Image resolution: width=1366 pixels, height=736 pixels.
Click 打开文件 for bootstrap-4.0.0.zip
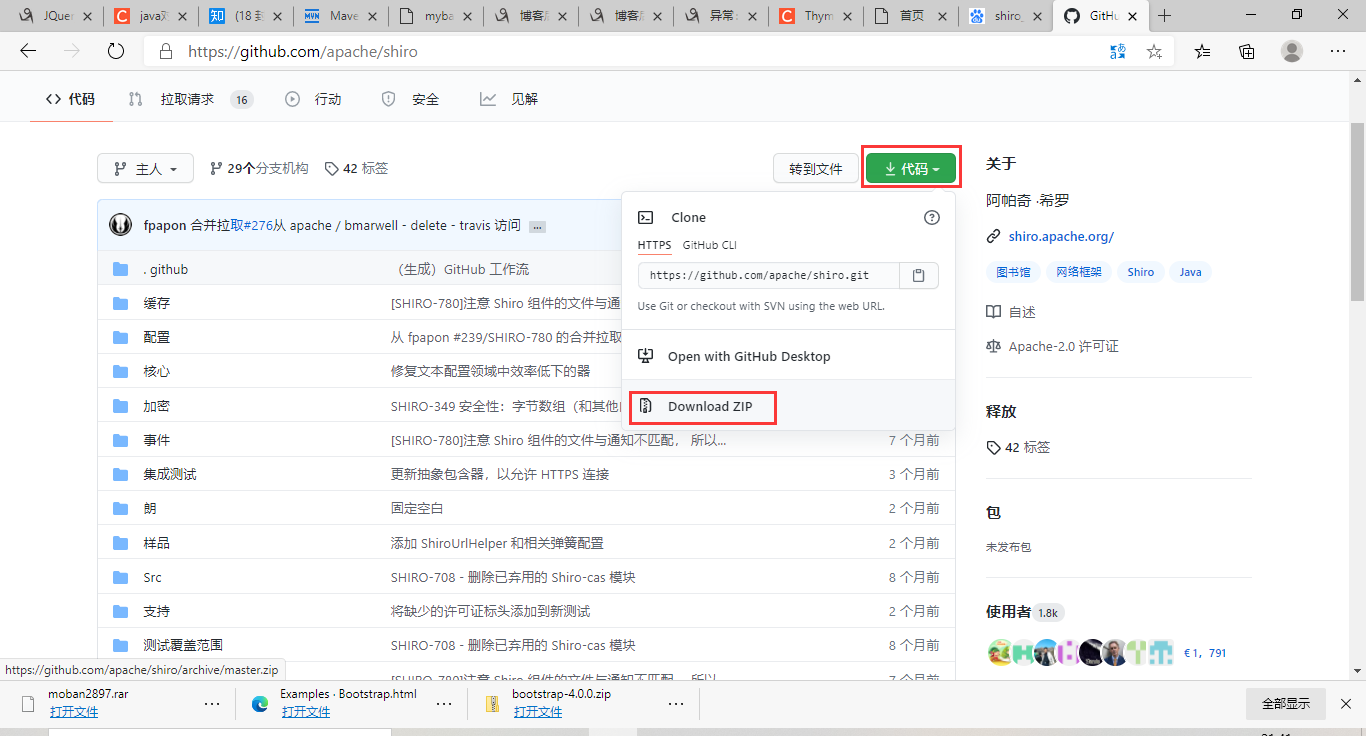pos(538,712)
